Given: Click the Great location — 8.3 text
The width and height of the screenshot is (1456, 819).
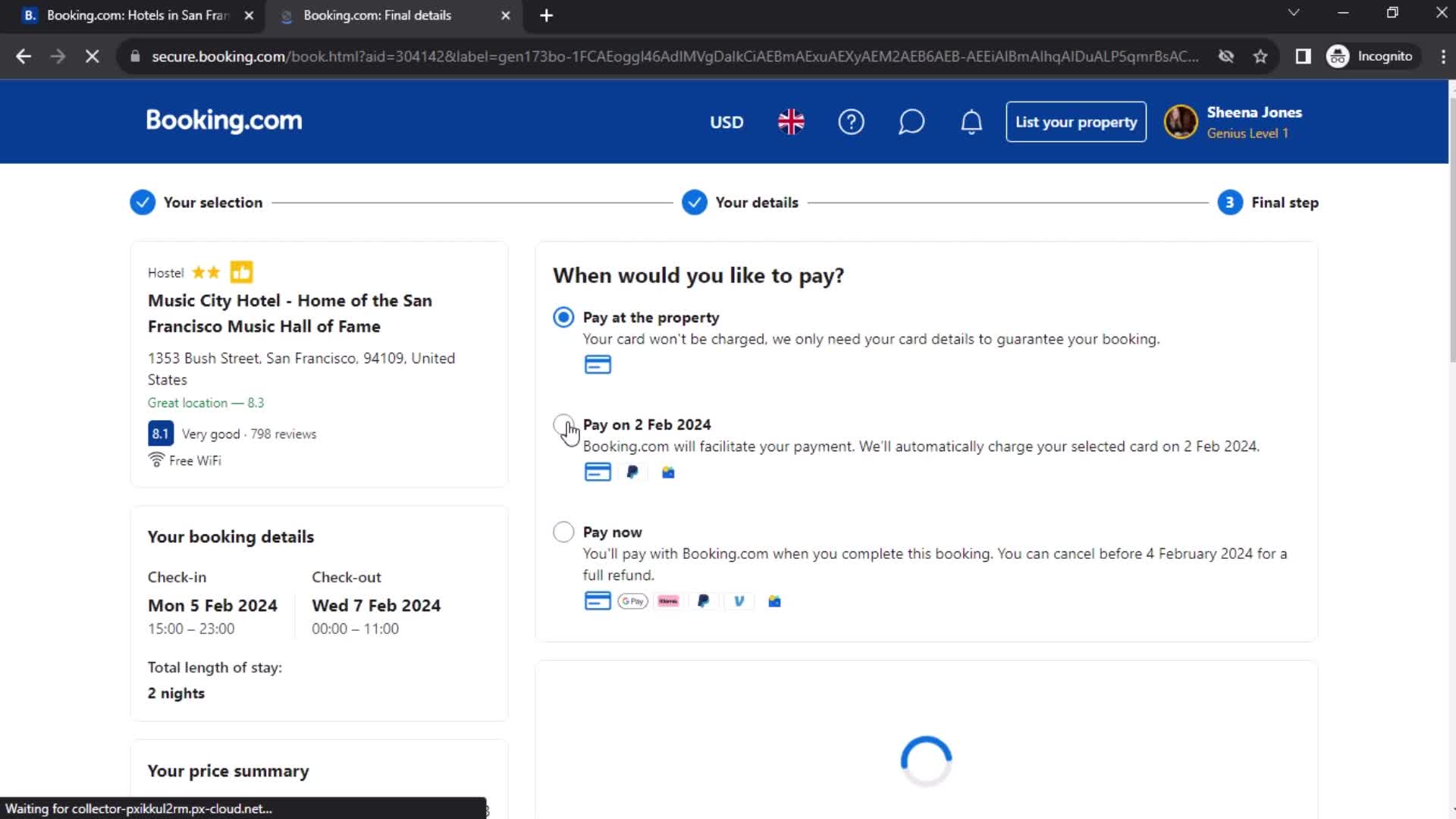Looking at the screenshot, I should [x=206, y=403].
